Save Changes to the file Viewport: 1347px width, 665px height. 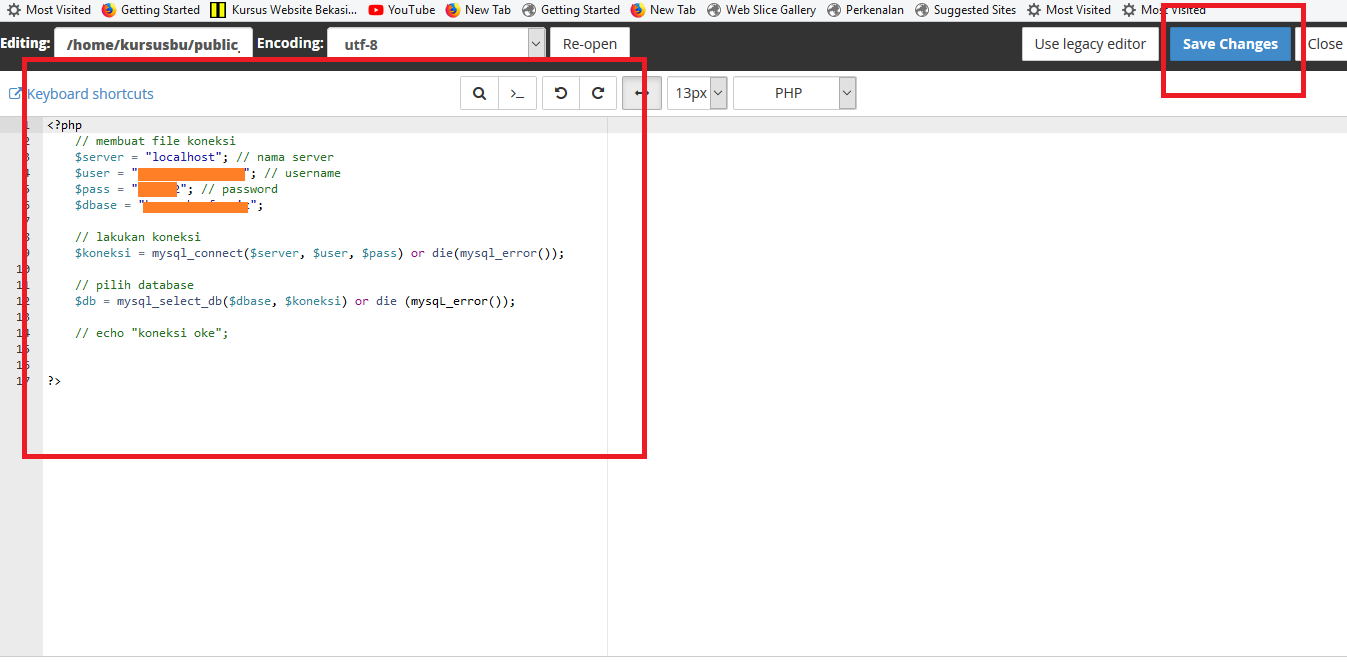1230,44
